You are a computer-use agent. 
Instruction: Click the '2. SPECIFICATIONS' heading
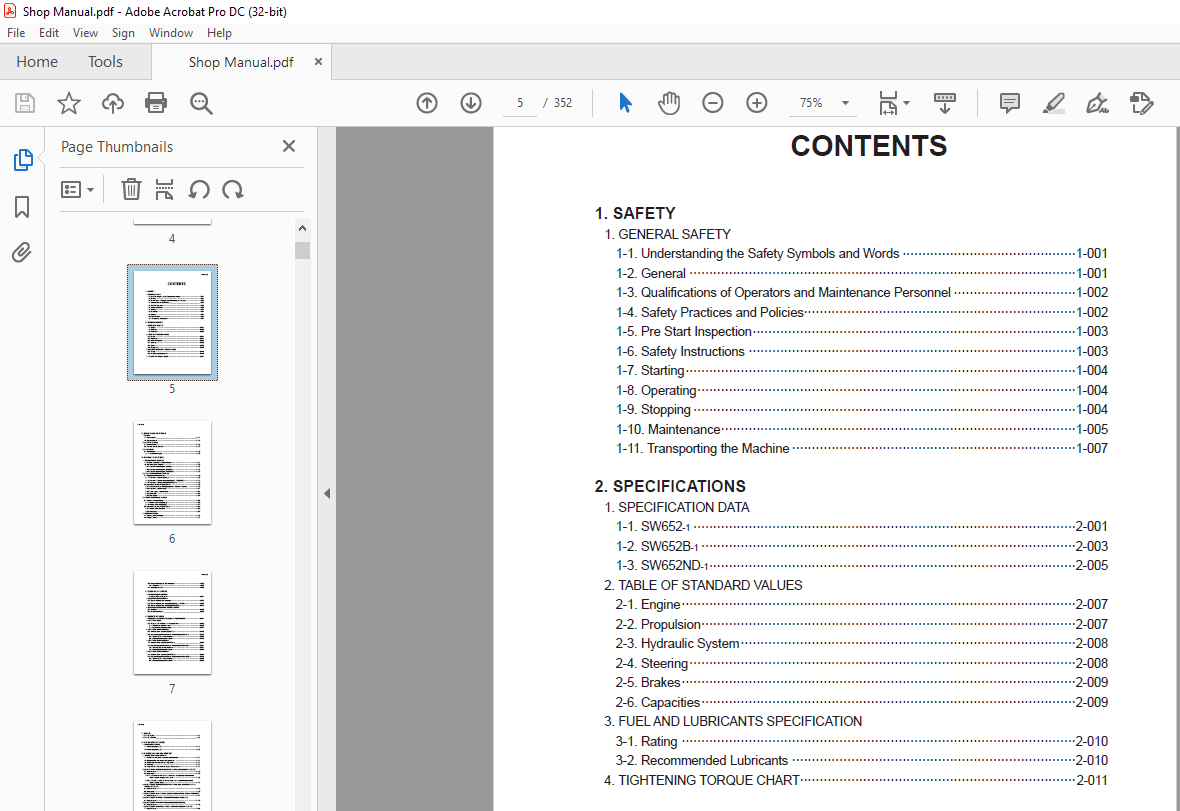click(x=670, y=486)
